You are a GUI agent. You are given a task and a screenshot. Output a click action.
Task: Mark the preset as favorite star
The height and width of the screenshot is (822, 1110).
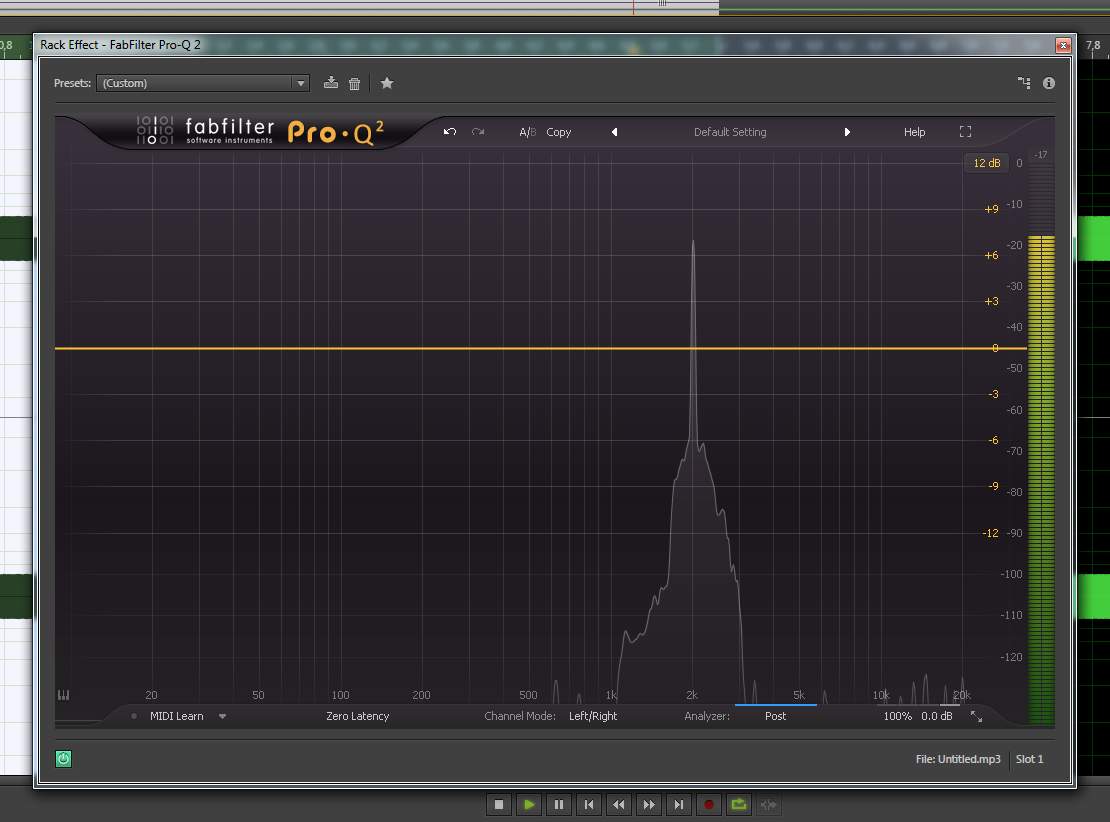pos(387,83)
